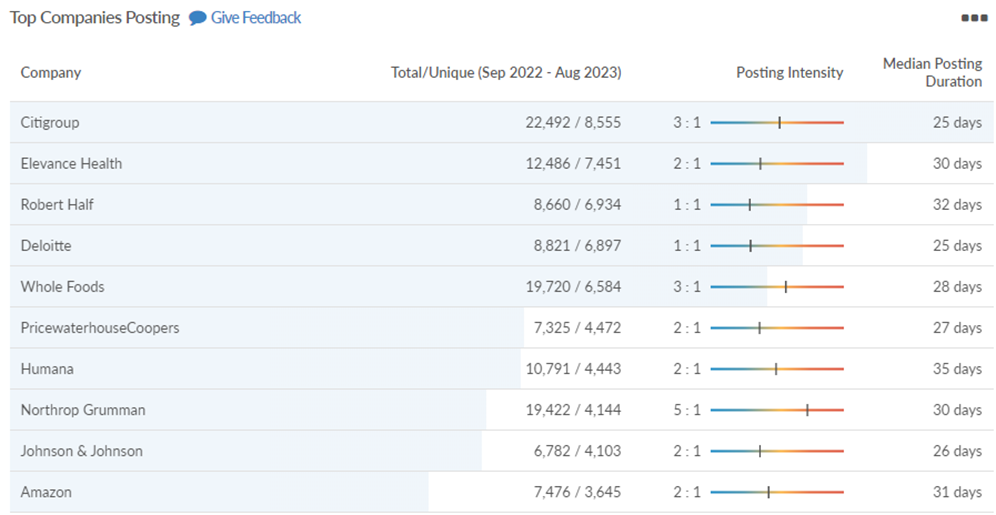Click PricewaterhouseCoopers in the company list
This screenshot has height=515, width=996.
(100, 328)
